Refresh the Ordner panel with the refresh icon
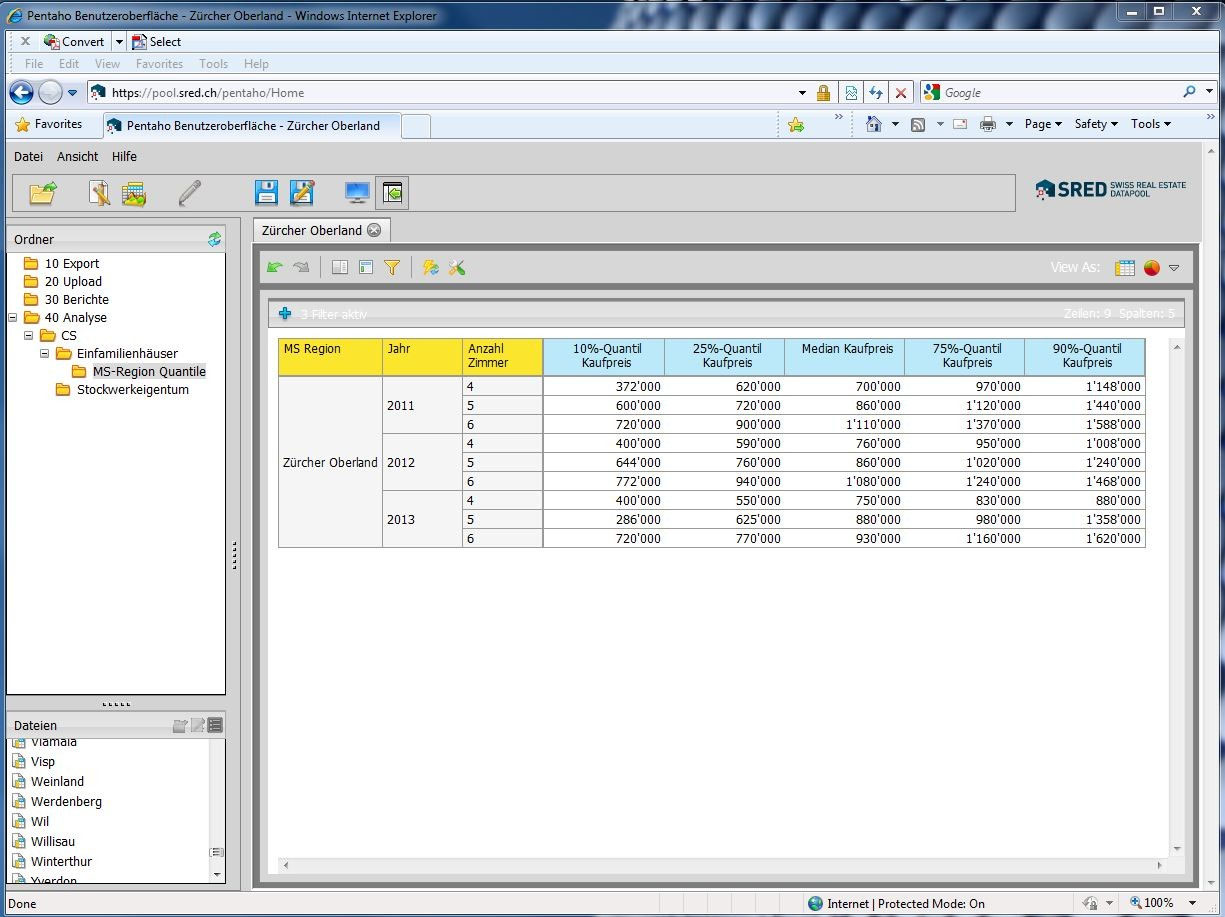 point(214,239)
